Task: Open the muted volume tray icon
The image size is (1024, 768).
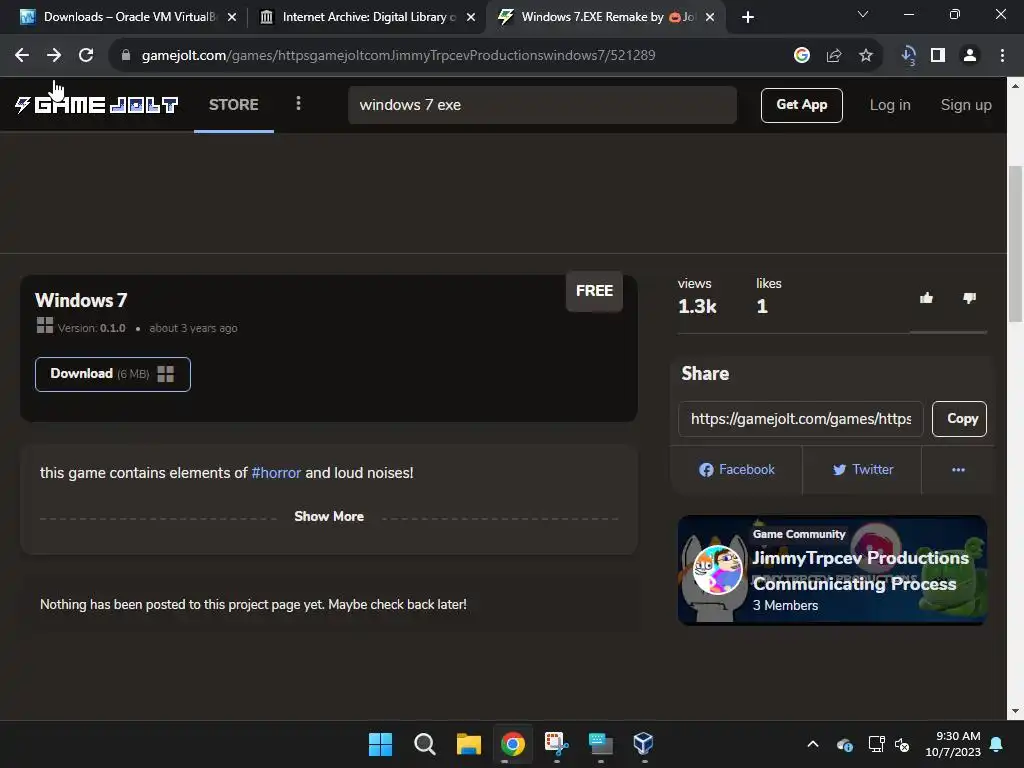Action: pyautogui.click(x=902, y=744)
